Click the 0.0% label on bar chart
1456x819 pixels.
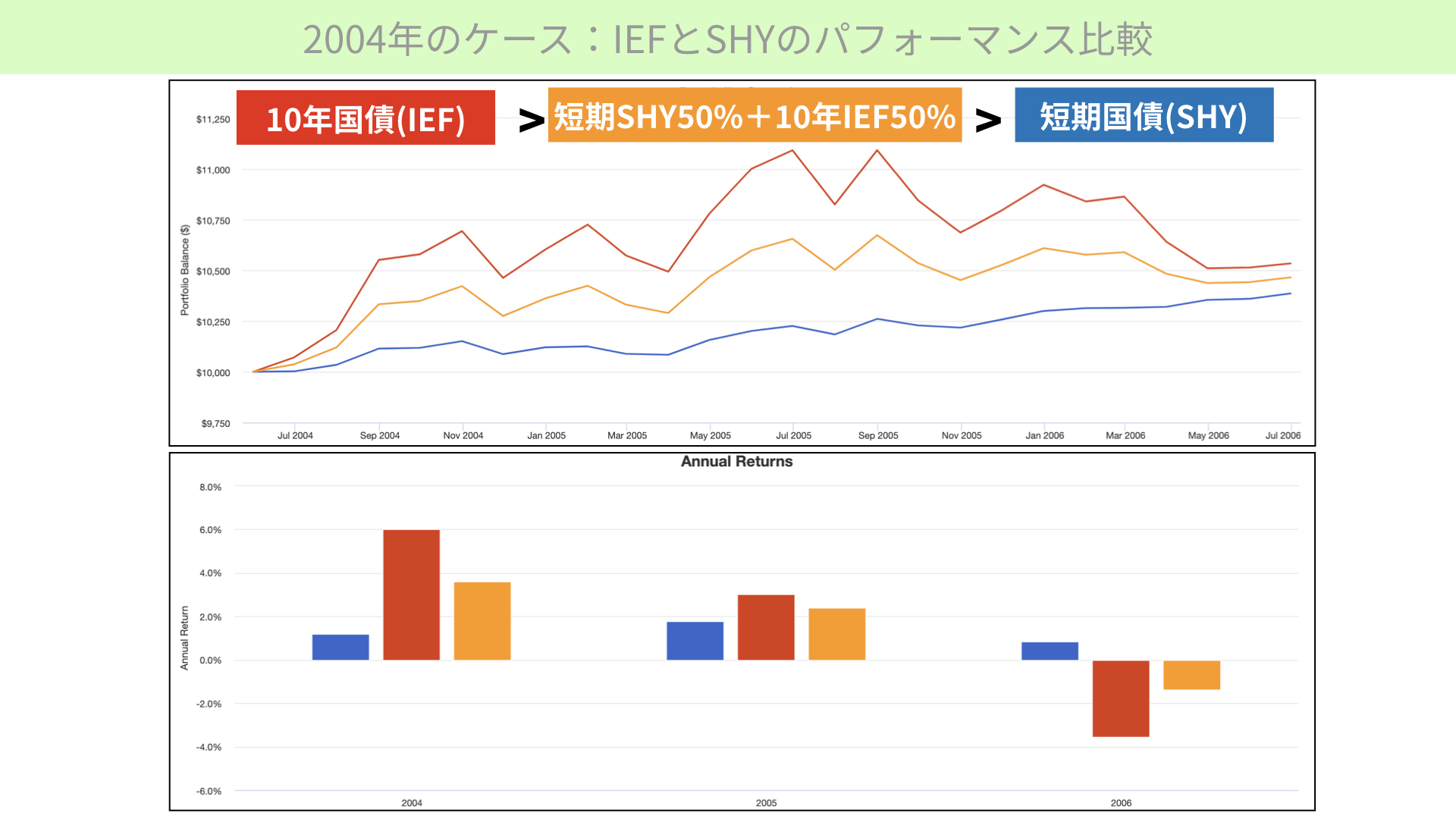click(210, 661)
